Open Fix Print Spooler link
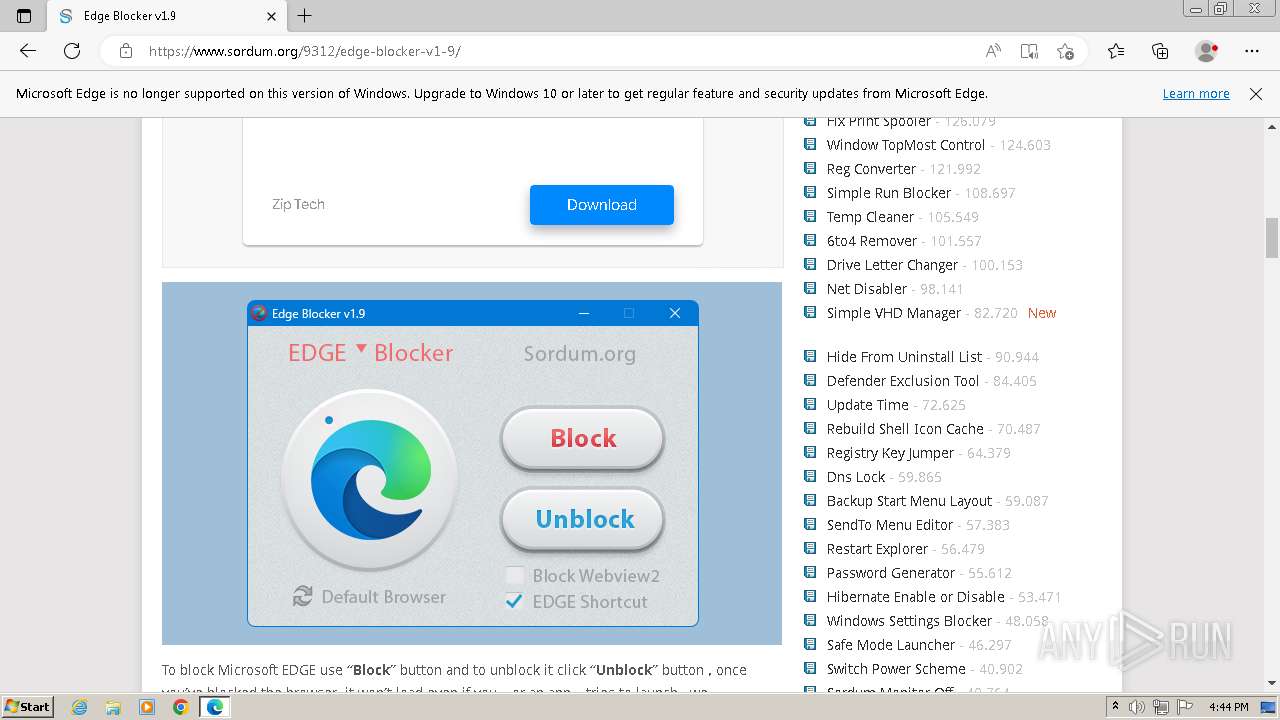Viewport: 1280px width, 720px height. click(x=879, y=121)
